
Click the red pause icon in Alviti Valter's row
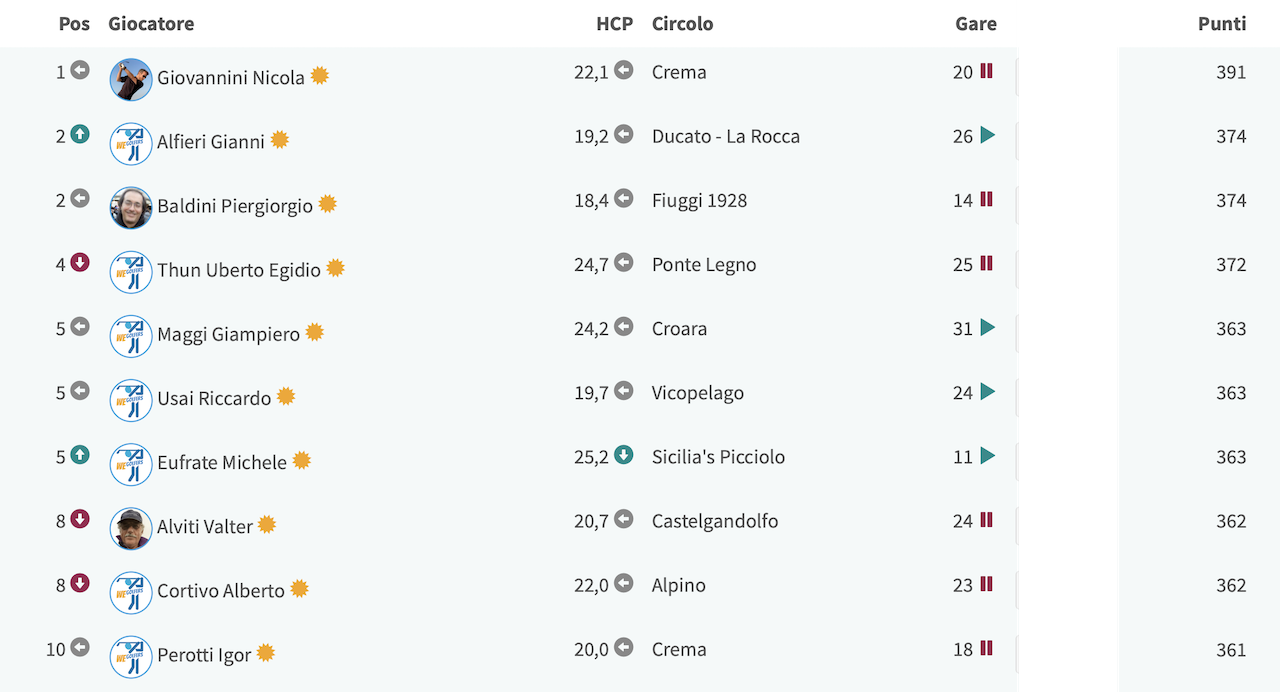click(x=987, y=519)
